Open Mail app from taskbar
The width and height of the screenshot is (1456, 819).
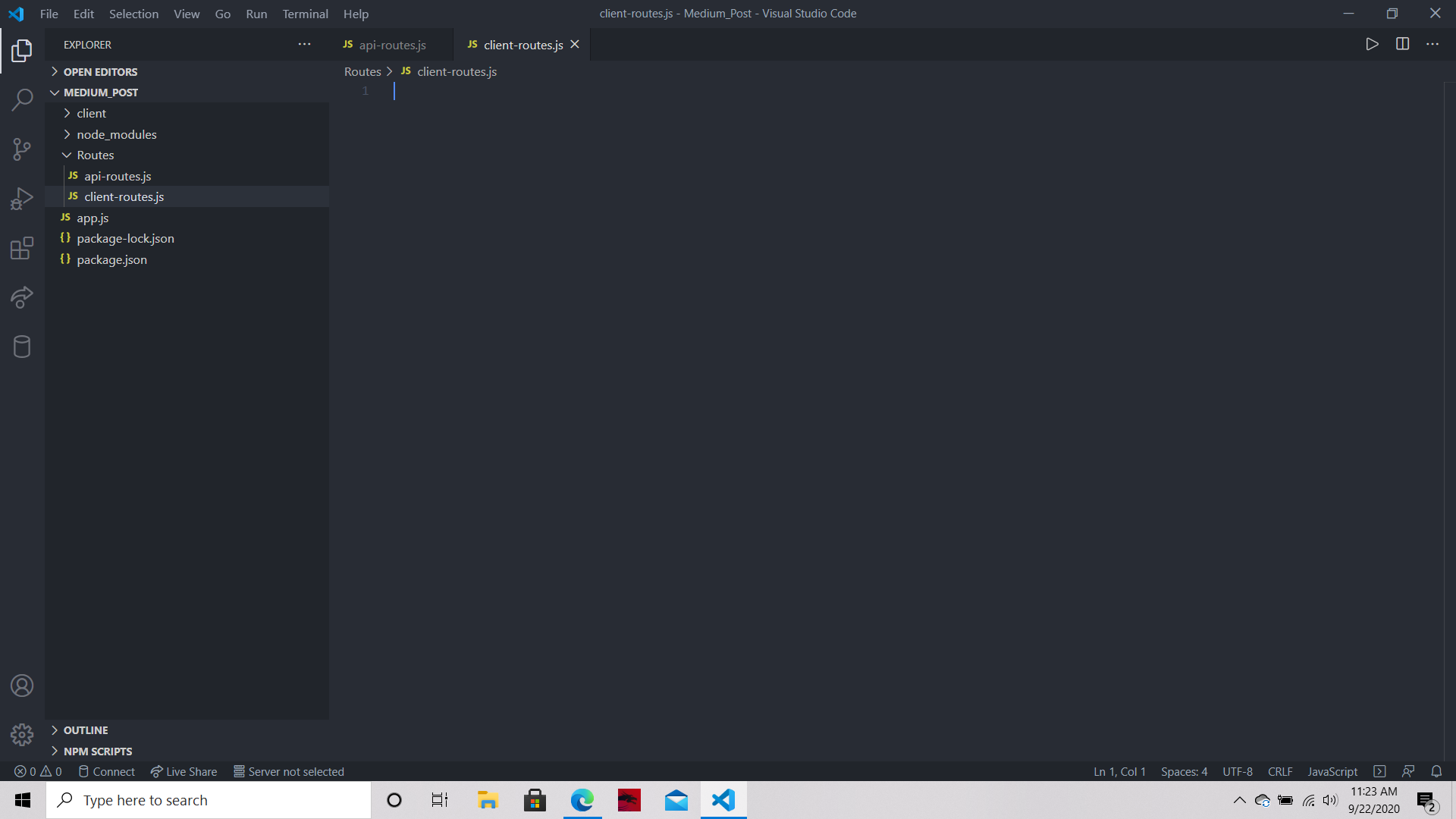pyautogui.click(x=676, y=800)
